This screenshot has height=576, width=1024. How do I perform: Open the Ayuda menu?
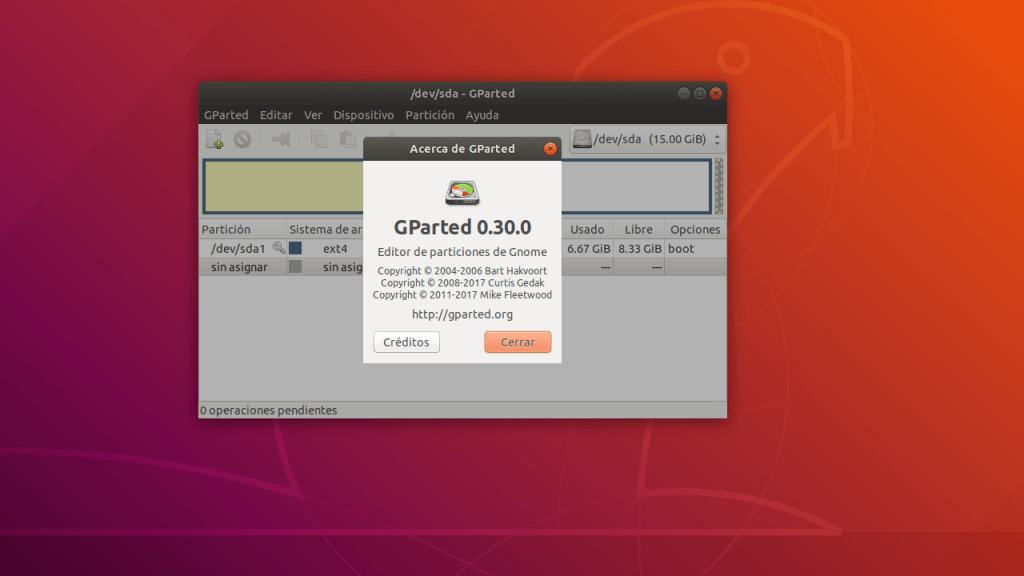point(482,115)
